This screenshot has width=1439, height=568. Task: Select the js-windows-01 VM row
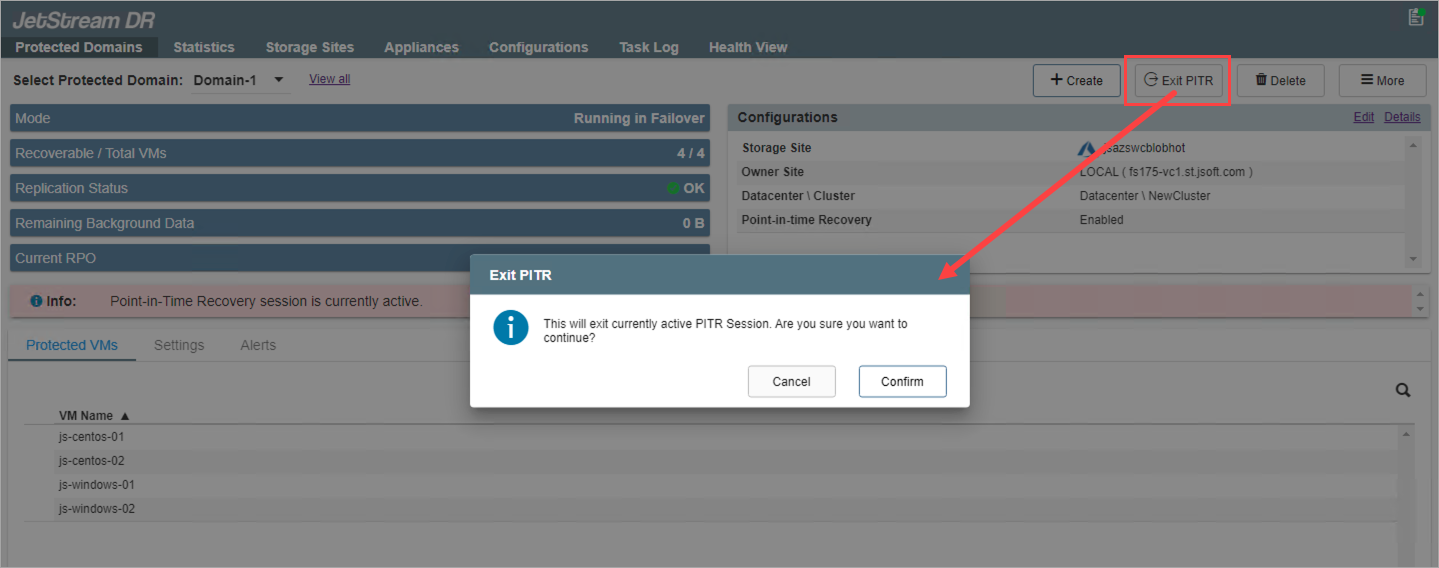click(x=97, y=485)
